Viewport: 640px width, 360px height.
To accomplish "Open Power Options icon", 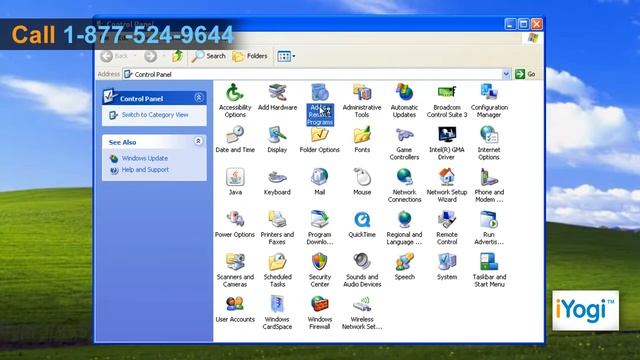I will (235, 224).
